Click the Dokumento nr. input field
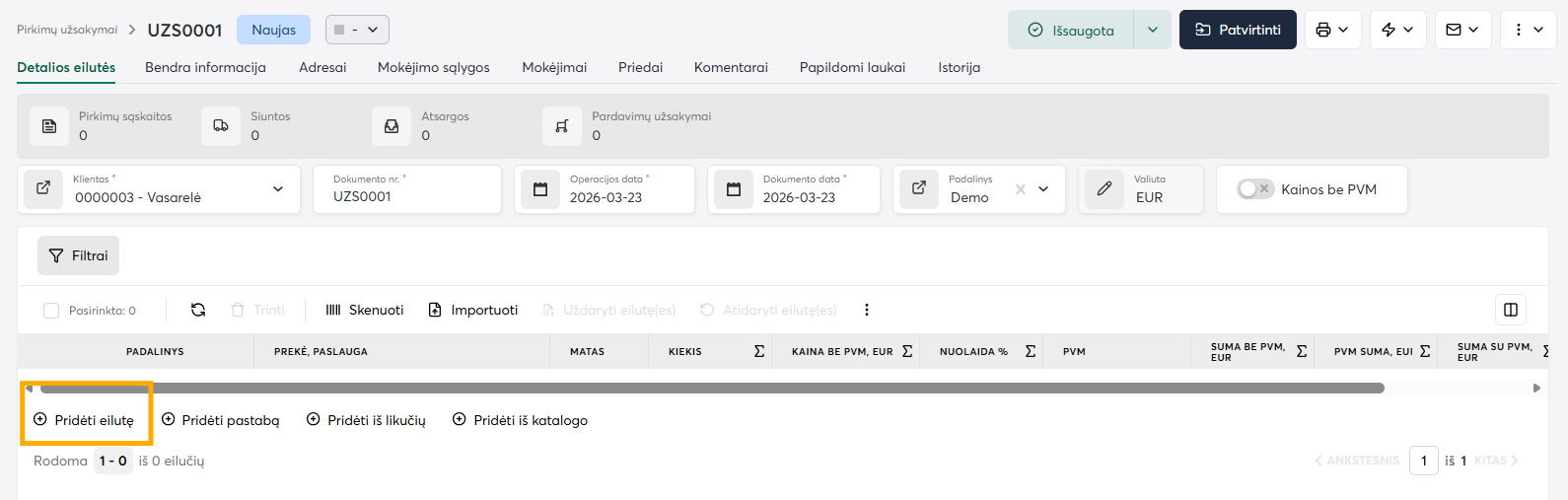Screen dimensions: 1568x500 (406, 196)
